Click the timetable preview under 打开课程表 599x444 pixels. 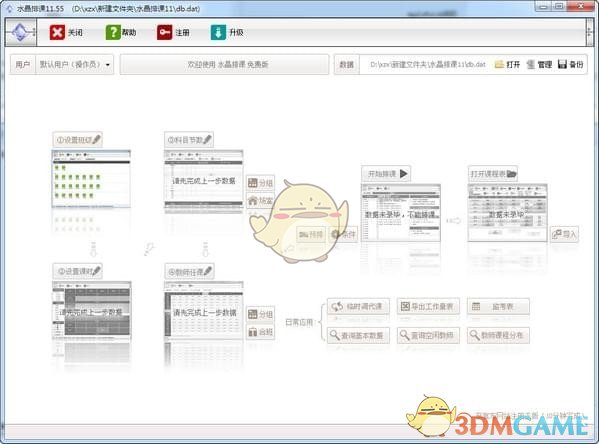[x=507, y=213]
